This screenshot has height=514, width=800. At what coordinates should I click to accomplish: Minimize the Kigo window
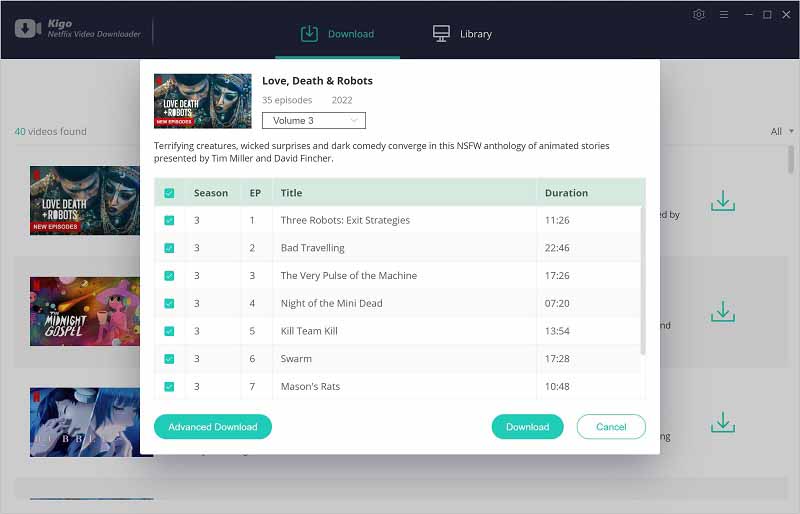click(x=748, y=15)
